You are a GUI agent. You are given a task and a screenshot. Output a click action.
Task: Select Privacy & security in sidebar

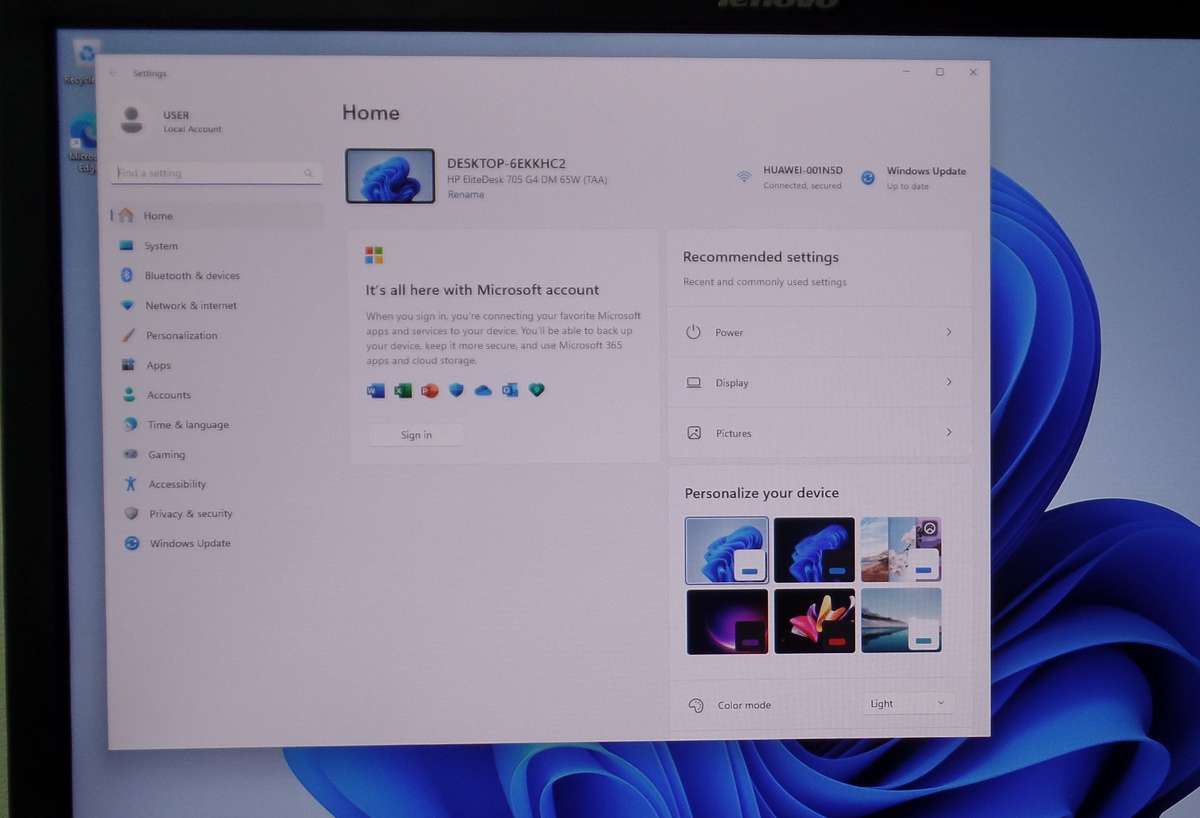point(191,514)
